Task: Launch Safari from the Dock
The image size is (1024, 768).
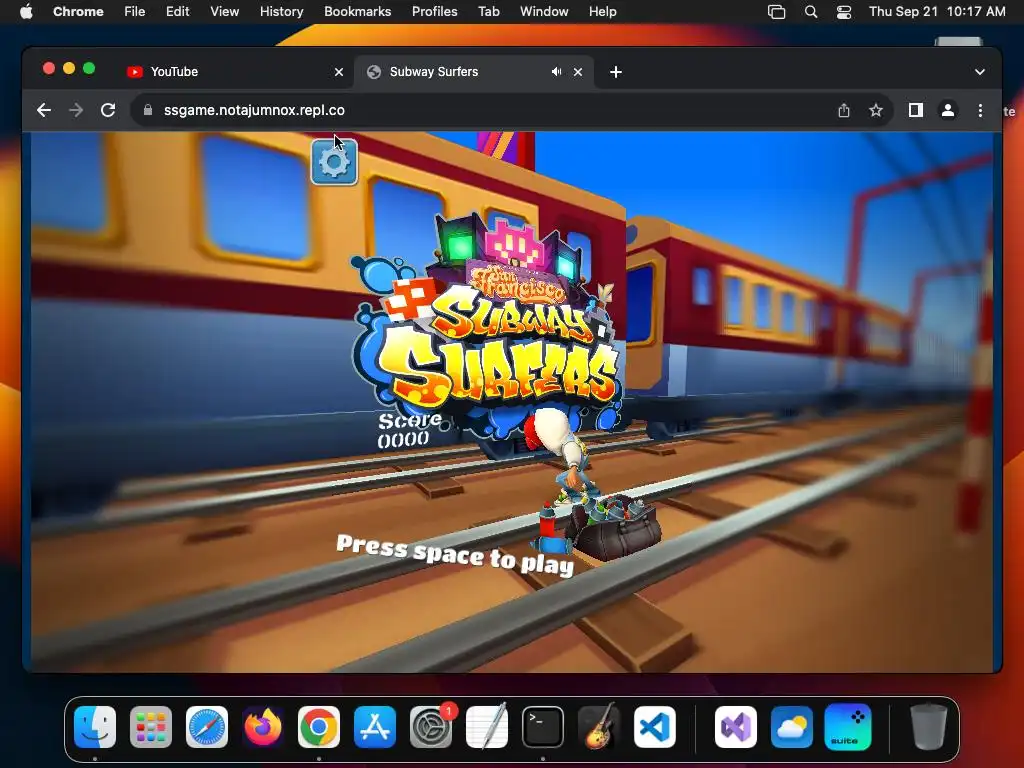Action: [x=207, y=727]
